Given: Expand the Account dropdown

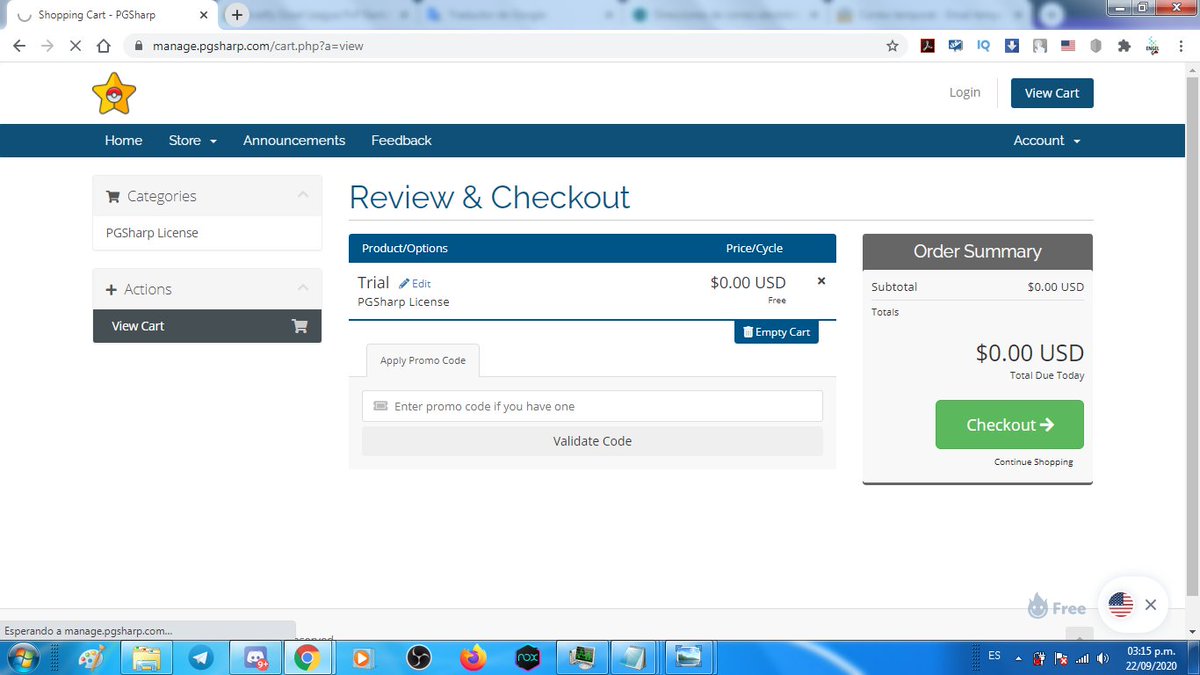Looking at the screenshot, I should coord(1047,141).
